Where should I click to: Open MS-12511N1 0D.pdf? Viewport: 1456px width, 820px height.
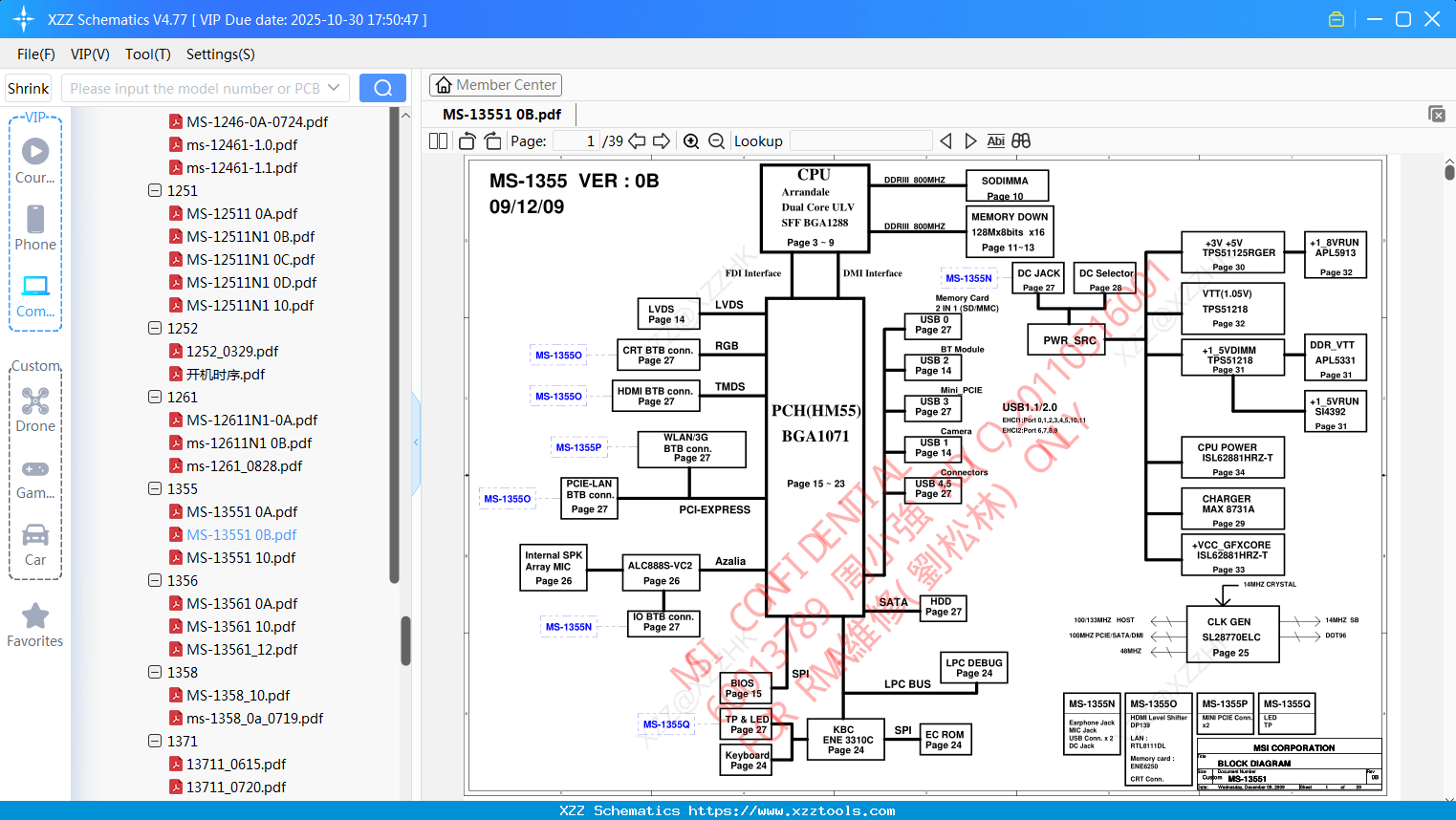pos(251,282)
